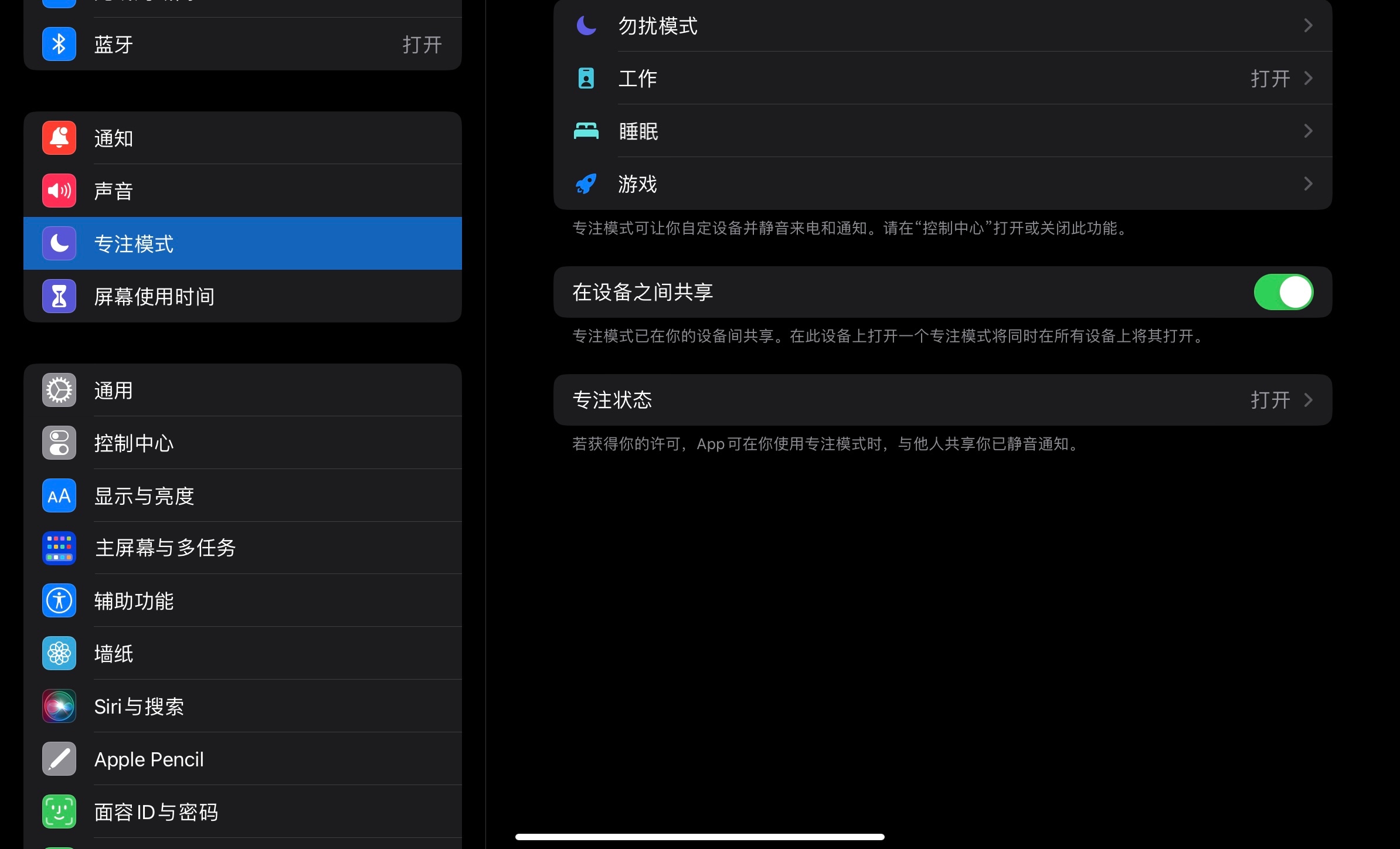1400x849 pixels.
Task: Click the Wallpaper flower icon
Action: [59, 653]
